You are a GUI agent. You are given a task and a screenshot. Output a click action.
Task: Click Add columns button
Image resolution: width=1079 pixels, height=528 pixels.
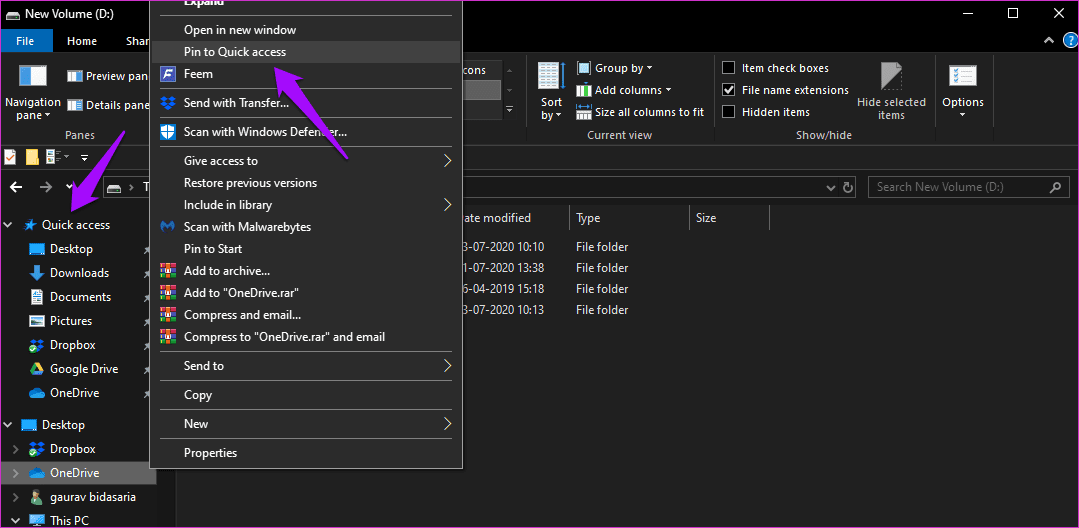click(623, 90)
